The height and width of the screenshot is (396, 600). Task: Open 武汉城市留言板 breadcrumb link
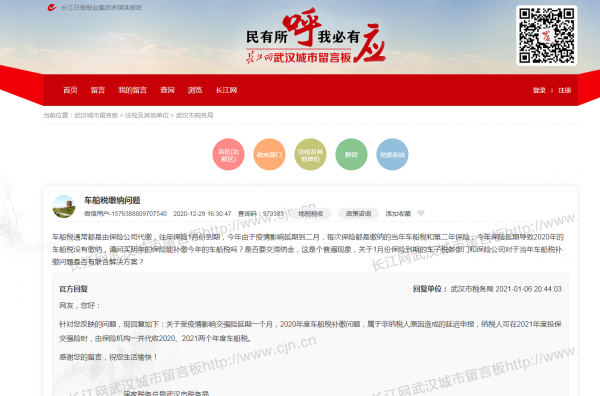pyautogui.click(x=96, y=115)
